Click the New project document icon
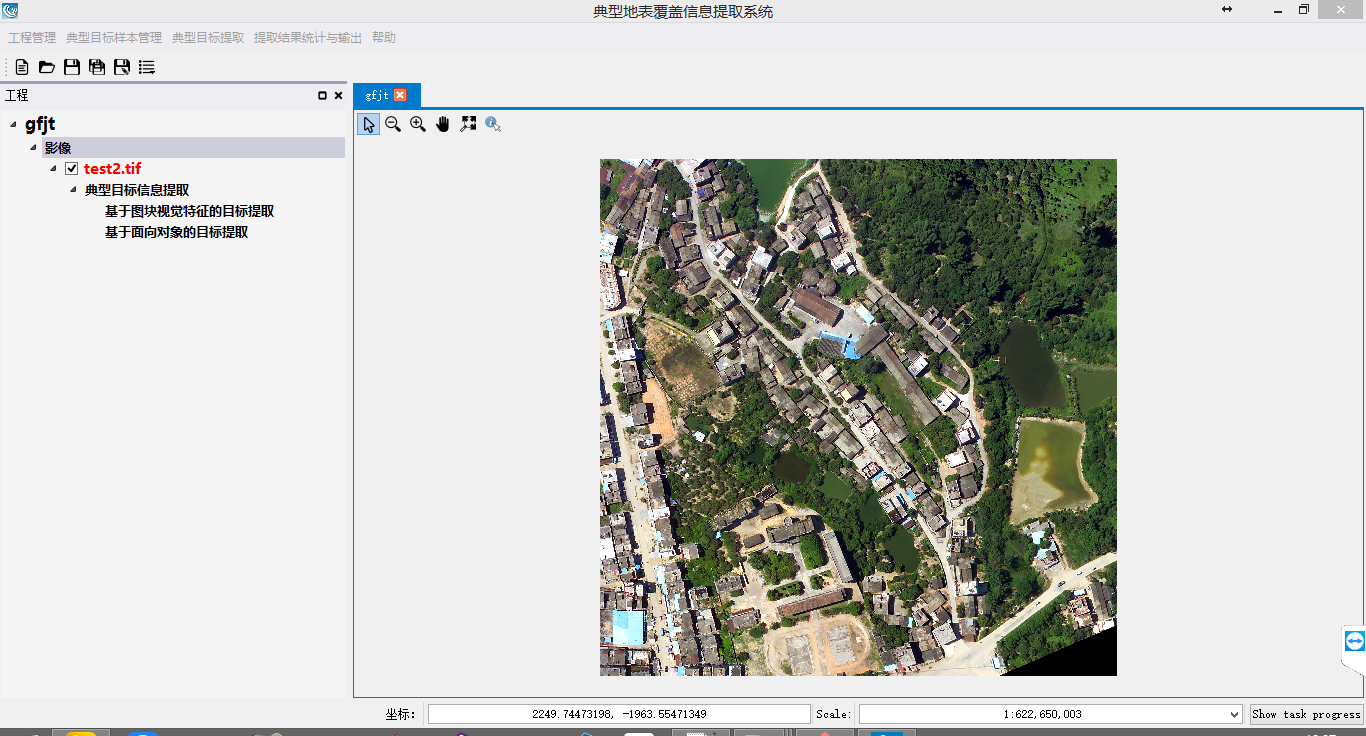The image size is (1366, 736). [x=22, y=67]
